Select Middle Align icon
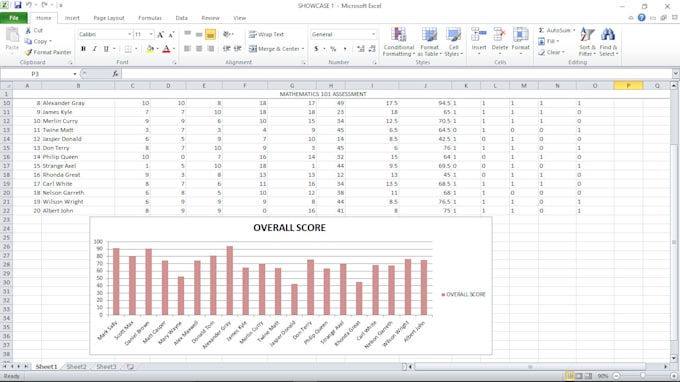Image resolution: width=680 pixels, height=382 pixels. point(199,34)
